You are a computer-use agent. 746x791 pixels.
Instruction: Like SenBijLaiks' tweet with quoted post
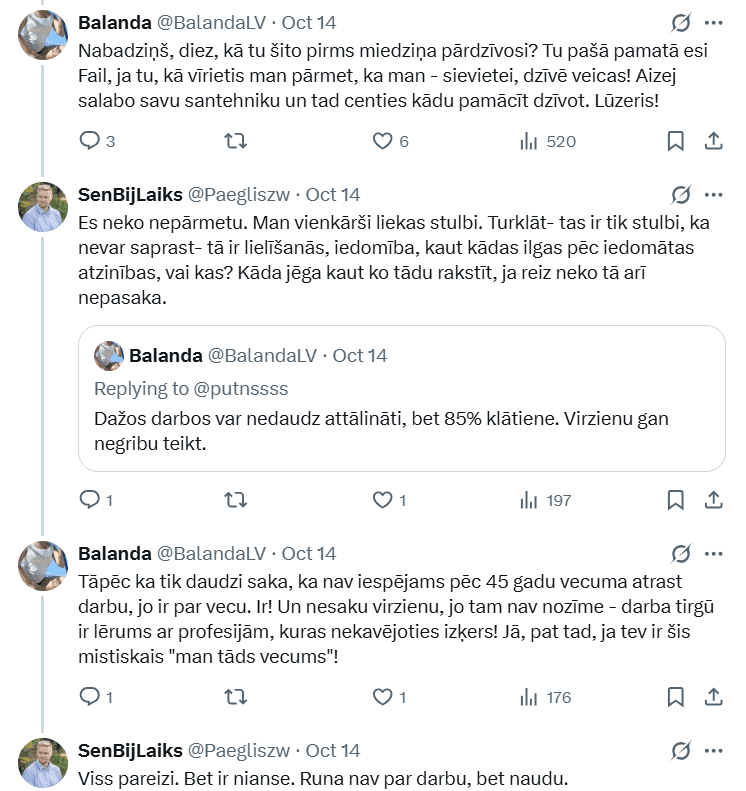[382, 499]
